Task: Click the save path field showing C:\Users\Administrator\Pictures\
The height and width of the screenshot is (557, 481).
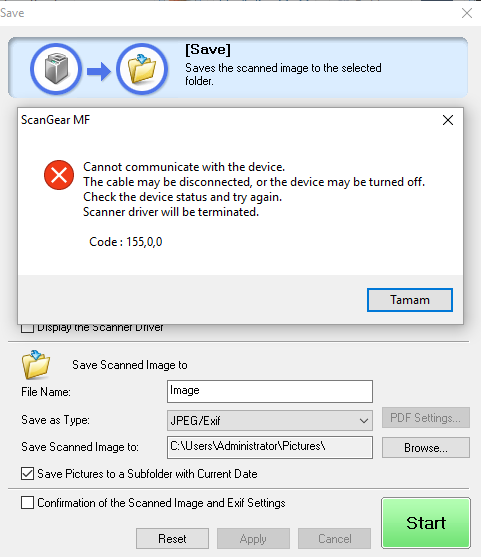Action: tap(270, 447)
